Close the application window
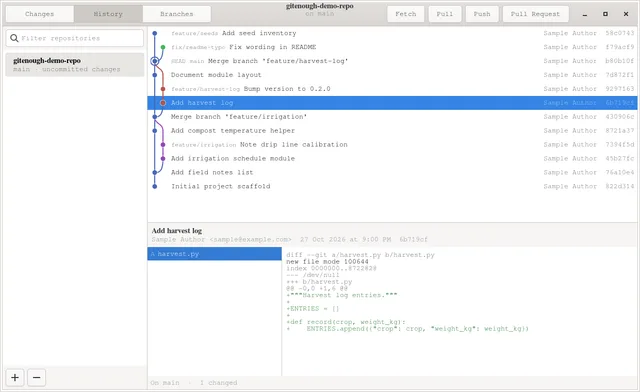640x392 pixels. tap(626, 14)
